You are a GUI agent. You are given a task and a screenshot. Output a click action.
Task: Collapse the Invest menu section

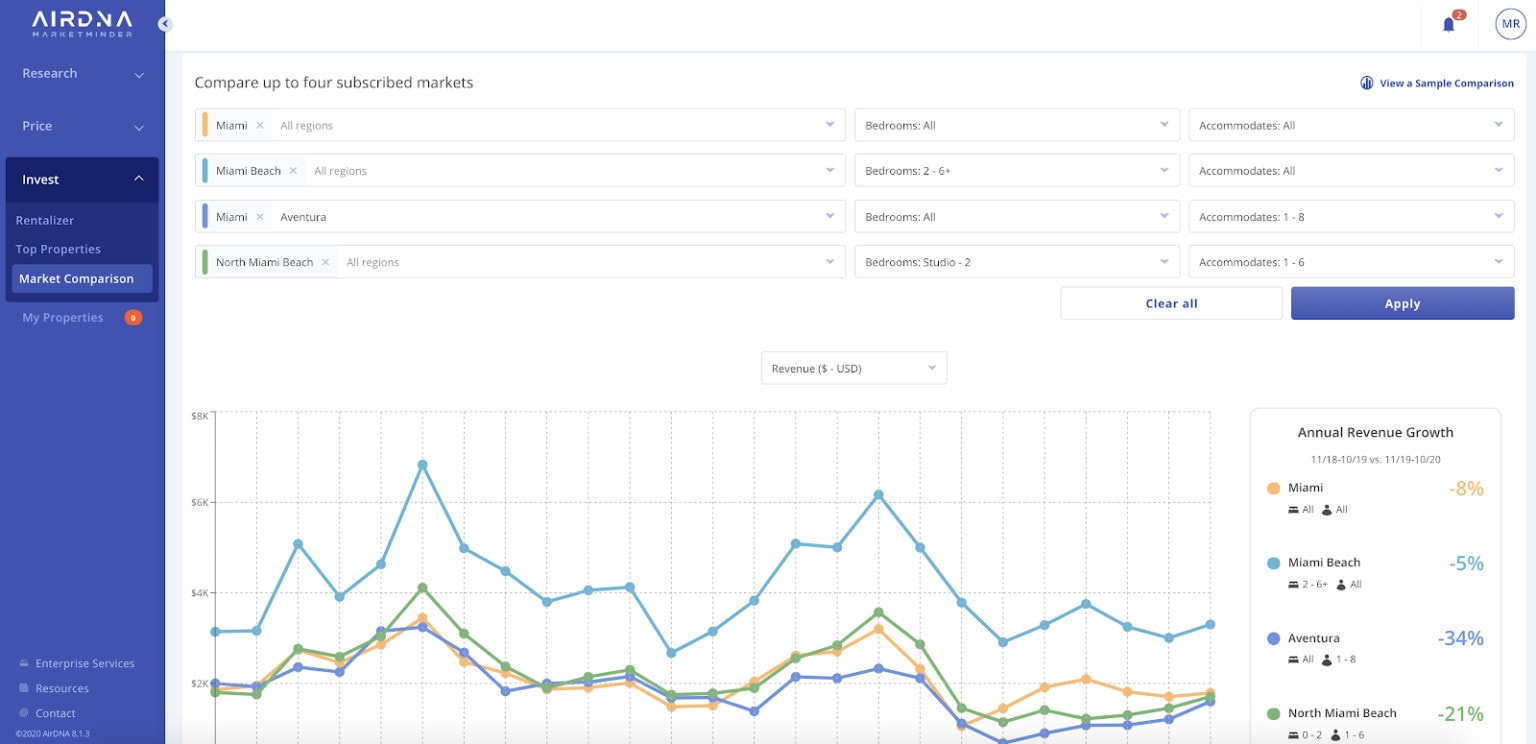pos(82,180)
